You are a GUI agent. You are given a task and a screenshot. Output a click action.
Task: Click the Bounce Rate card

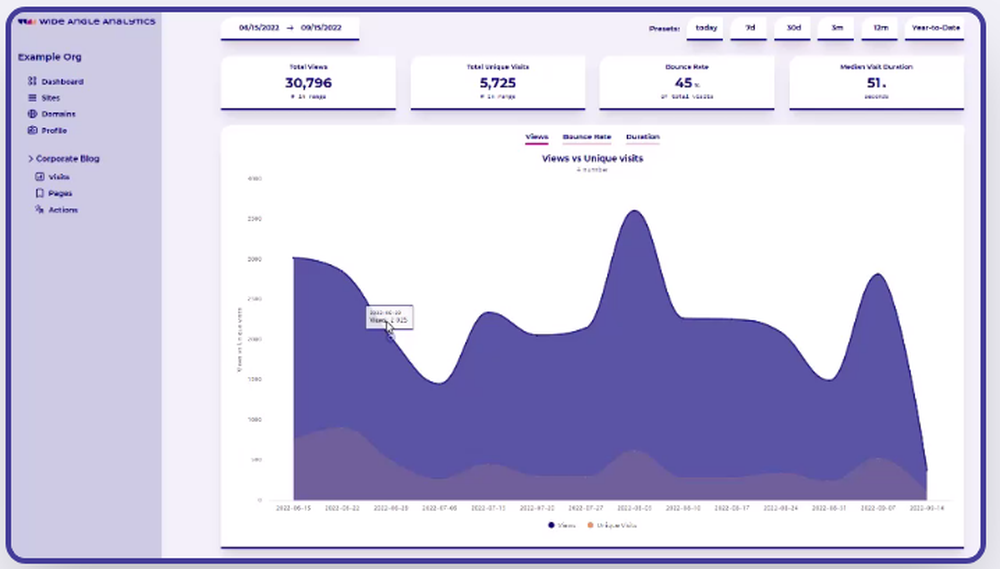tap(687, 82)
